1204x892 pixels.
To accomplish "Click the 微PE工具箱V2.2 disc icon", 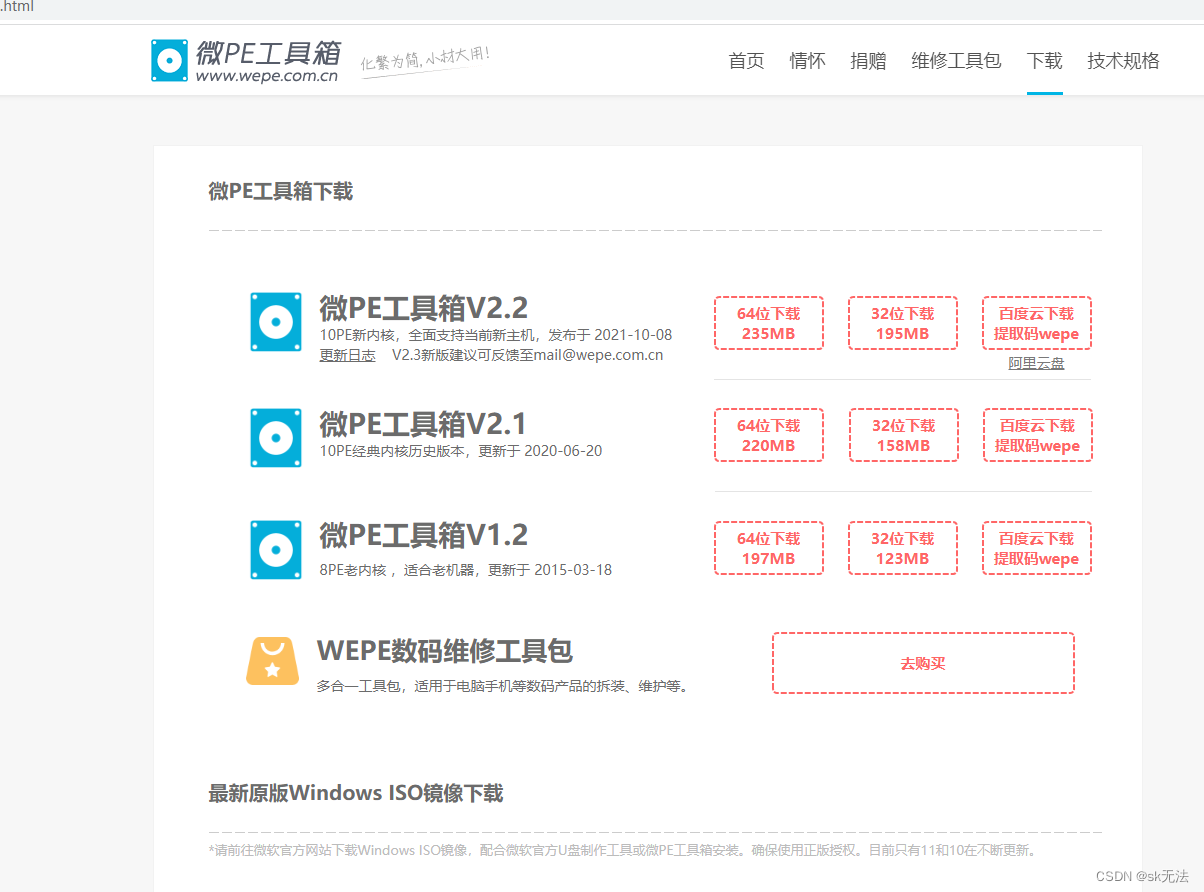I will [276, 322].
